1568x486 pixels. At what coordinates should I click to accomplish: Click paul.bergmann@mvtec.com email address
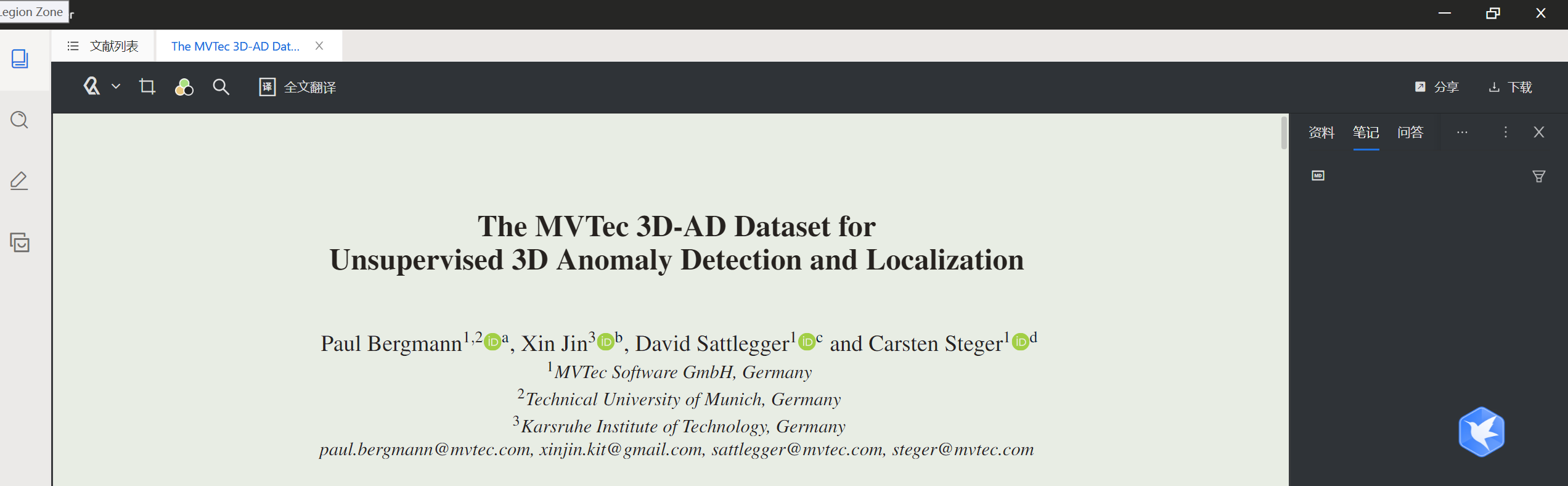(425, 450)
